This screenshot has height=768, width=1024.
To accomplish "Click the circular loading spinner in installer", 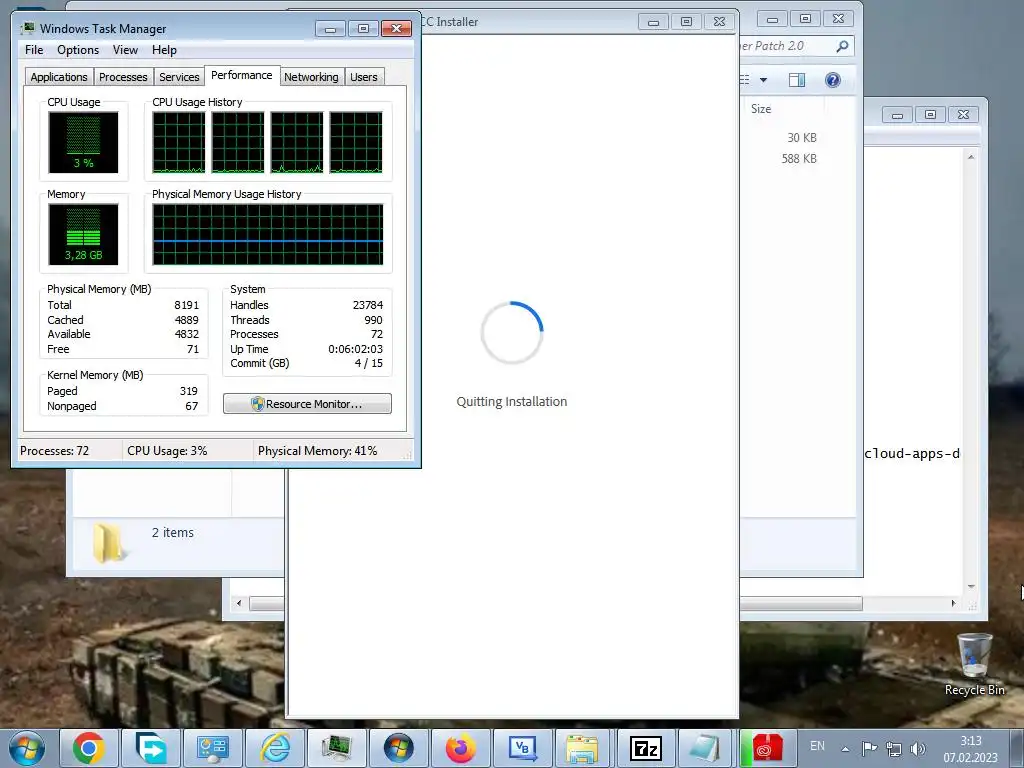I will tap(512, 332).
